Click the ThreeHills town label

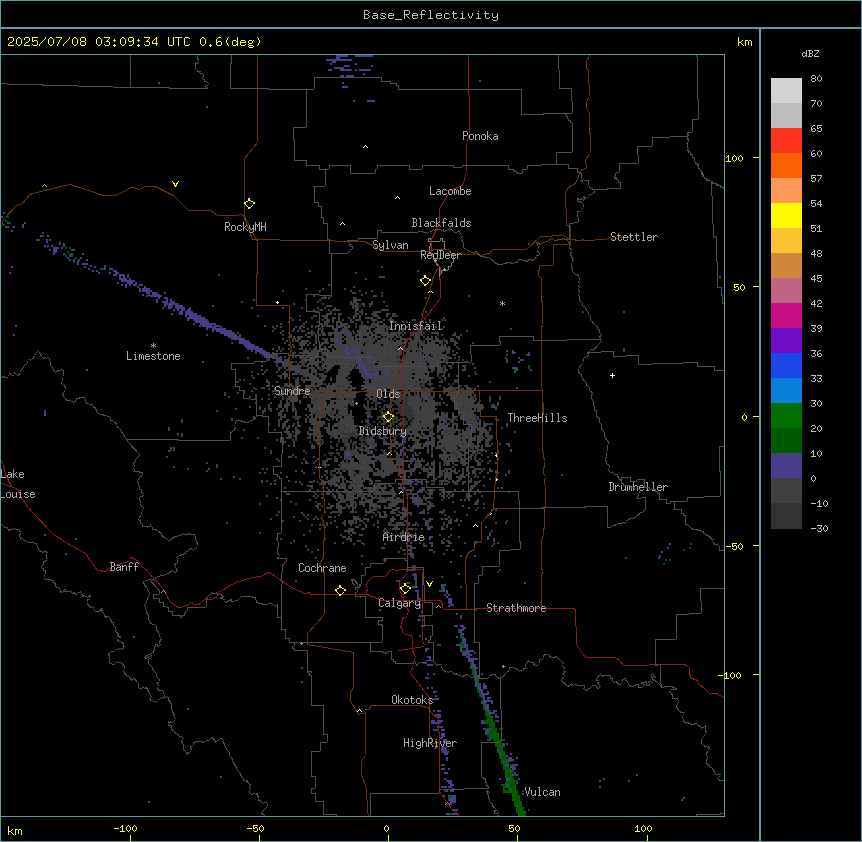tap(537, 418)
